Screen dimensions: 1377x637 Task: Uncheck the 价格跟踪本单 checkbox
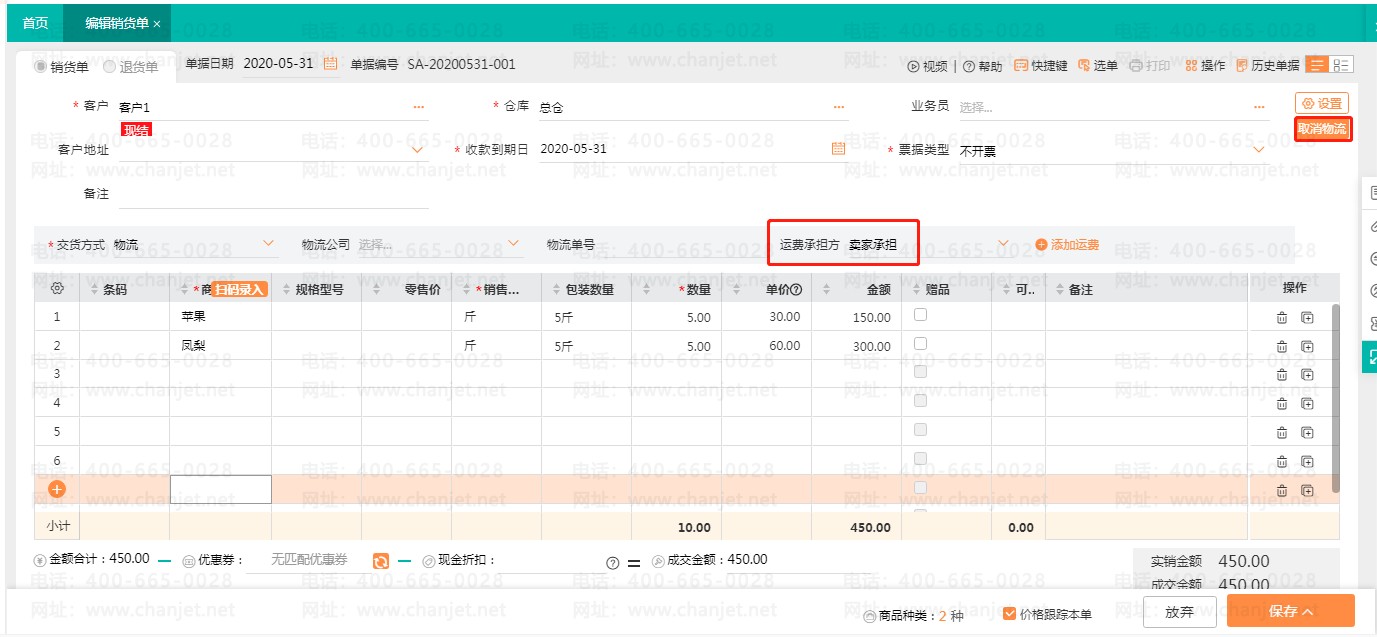(x=1009, y=613)
